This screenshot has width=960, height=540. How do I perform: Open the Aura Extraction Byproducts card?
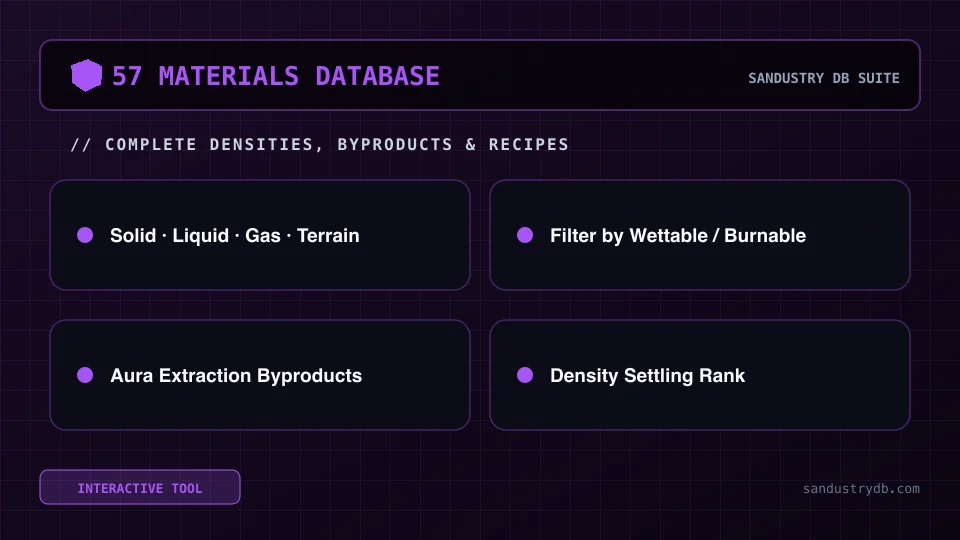pos(260,375)
